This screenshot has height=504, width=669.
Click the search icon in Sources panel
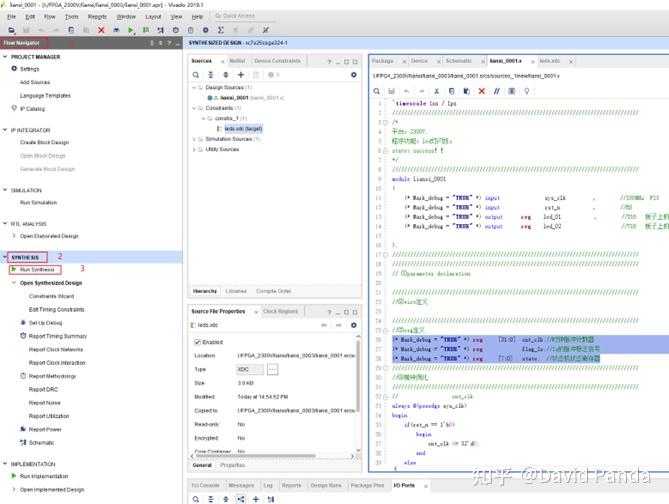[197, 74]
